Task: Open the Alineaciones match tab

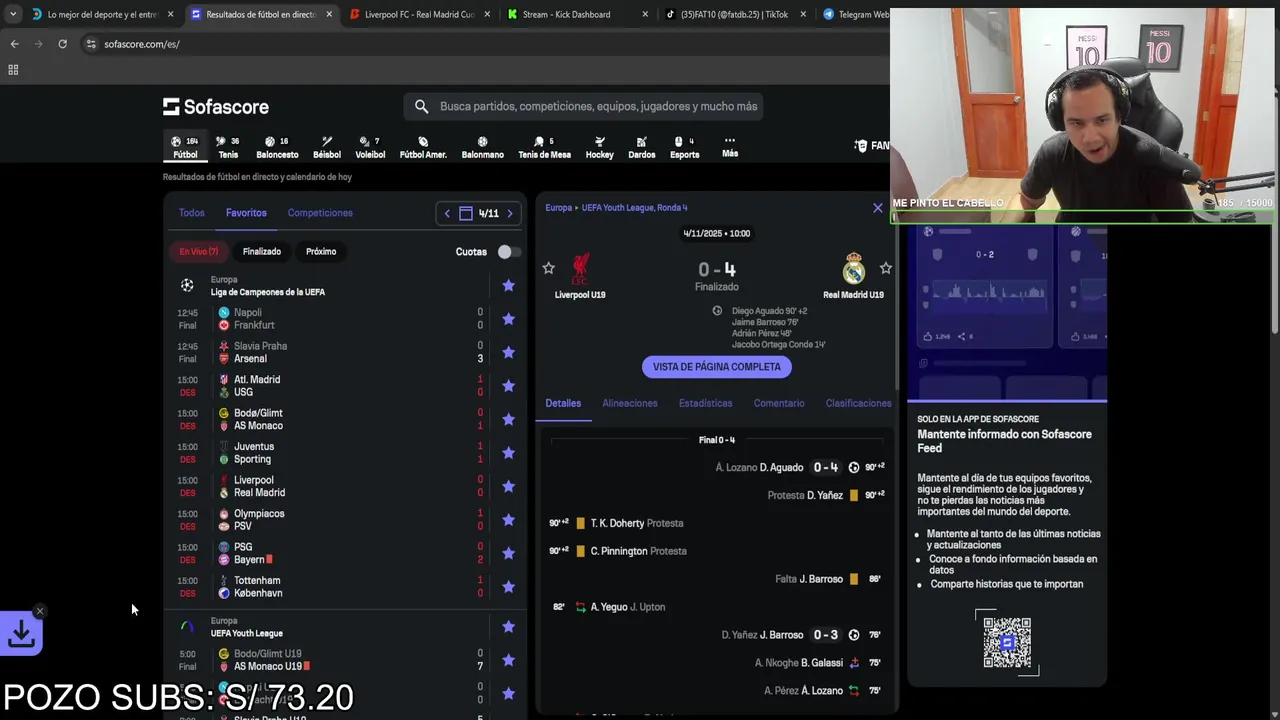Action: point(630,403)
